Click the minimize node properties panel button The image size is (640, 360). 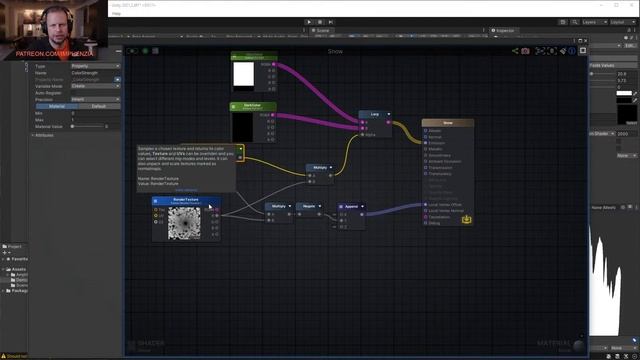[118, 51]
